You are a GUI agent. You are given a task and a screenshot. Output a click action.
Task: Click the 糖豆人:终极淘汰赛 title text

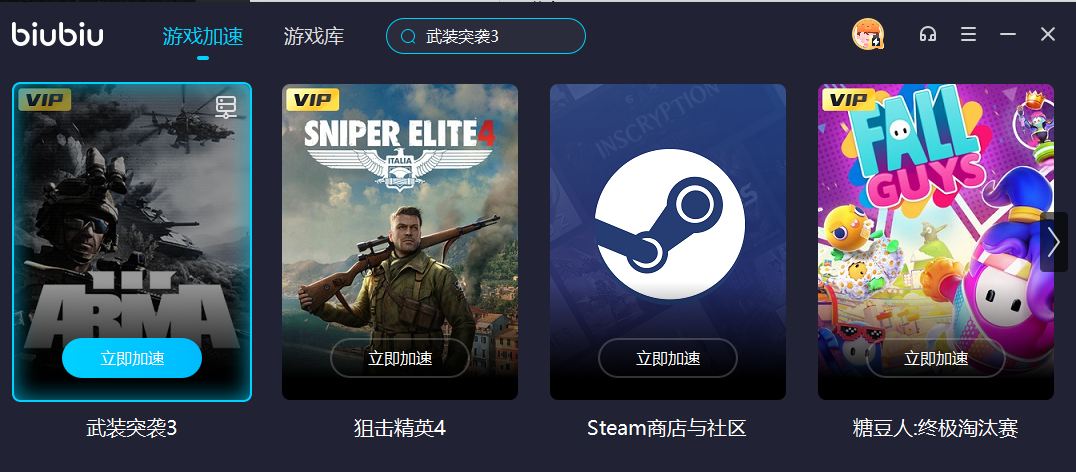935,429
